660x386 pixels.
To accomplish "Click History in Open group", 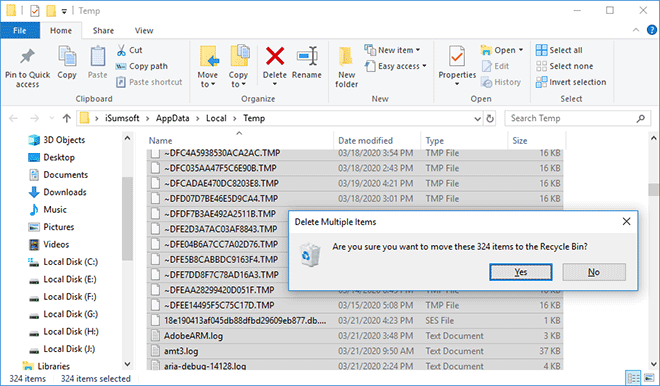I will coord(501,82).
